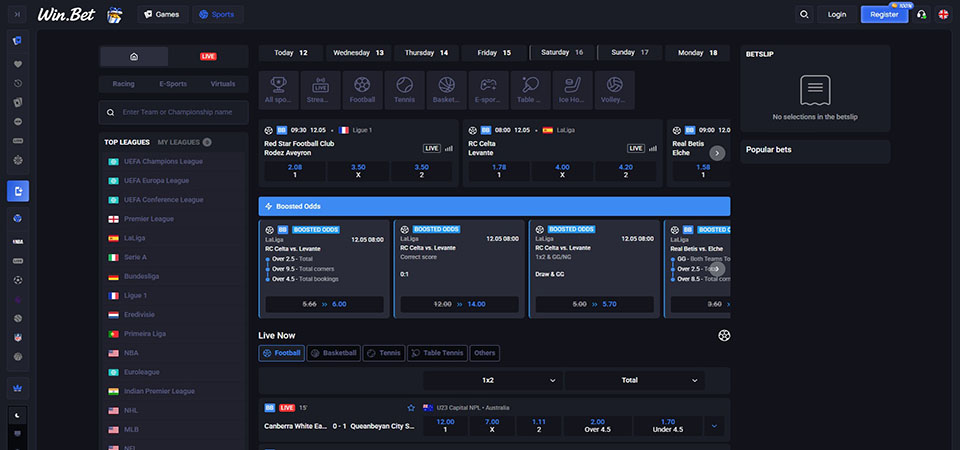The height and width of the screenshot is (450, 960).
Task: Open stats bars for RC Celta match
Action: (653, 148)
